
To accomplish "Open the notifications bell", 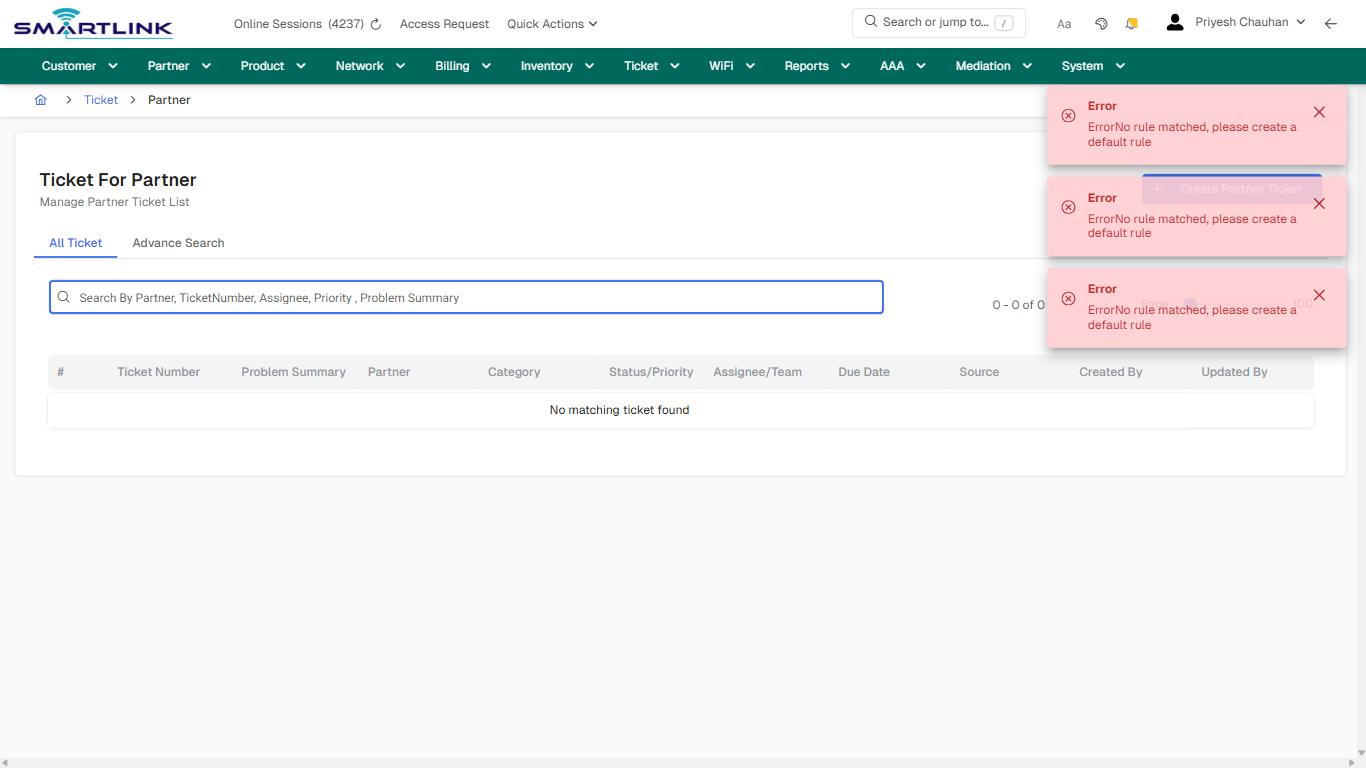I will [1131, 22].
